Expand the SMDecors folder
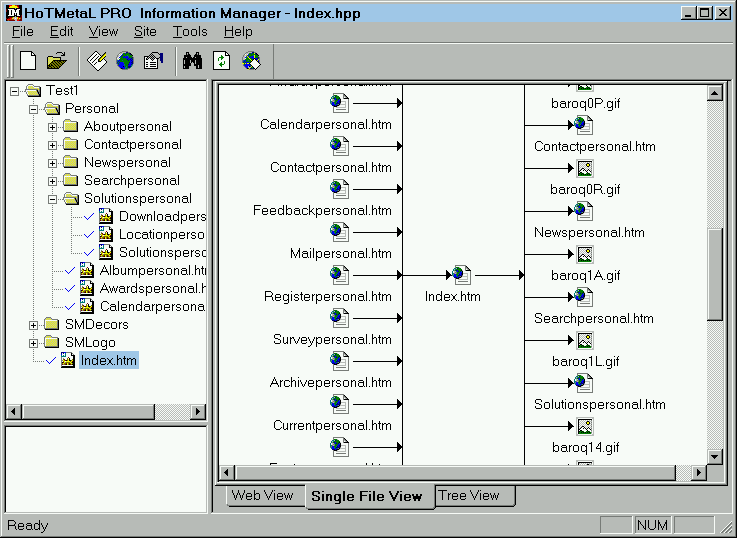Screen dimensions: 737x538 tap(33, 325)
